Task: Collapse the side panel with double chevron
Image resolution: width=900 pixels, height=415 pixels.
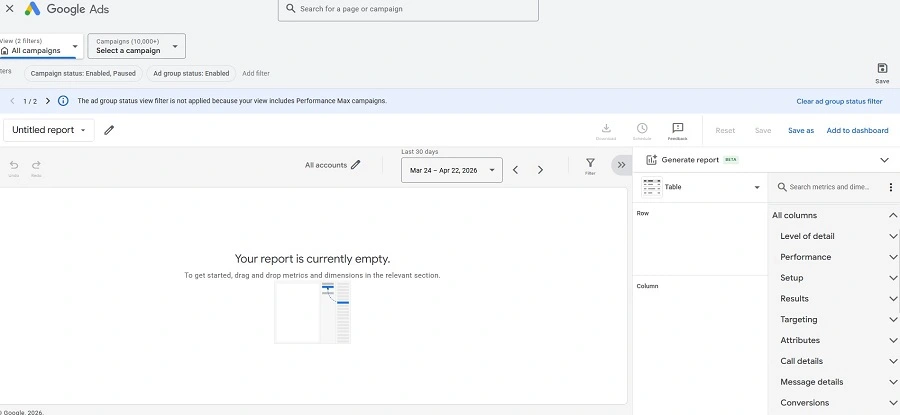Action: pos(621,165)
